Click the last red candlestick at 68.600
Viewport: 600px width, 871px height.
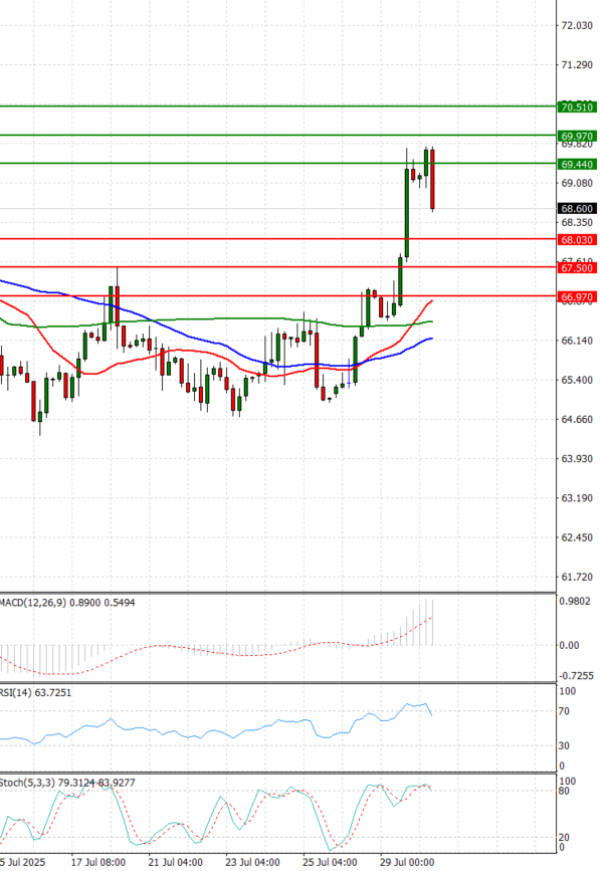[432, 179]
